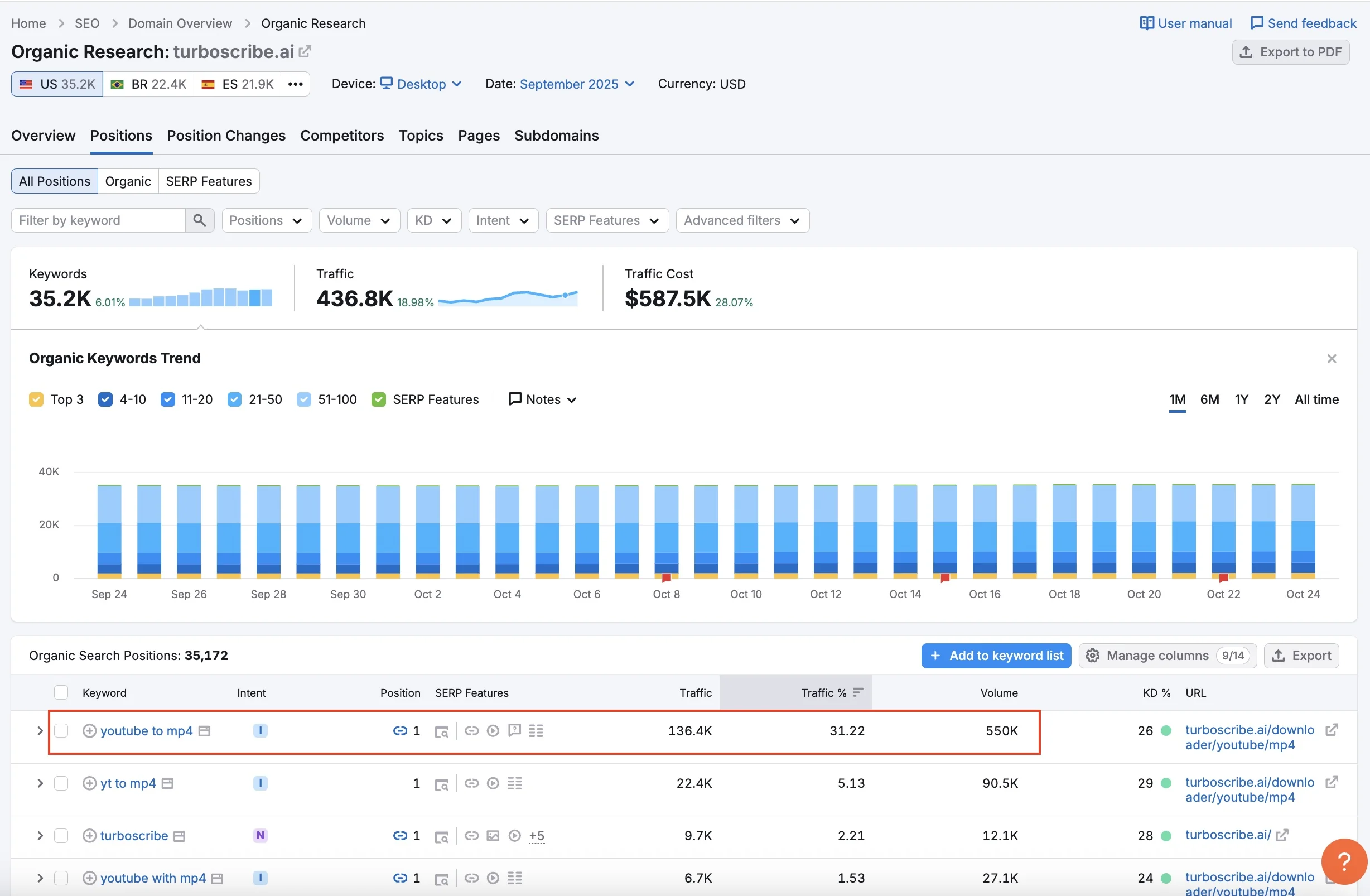Click the plus icon next to 'youtube to mp4'
The width and height of the screenshot is (1370, 896).
click(x=89, y=731)
